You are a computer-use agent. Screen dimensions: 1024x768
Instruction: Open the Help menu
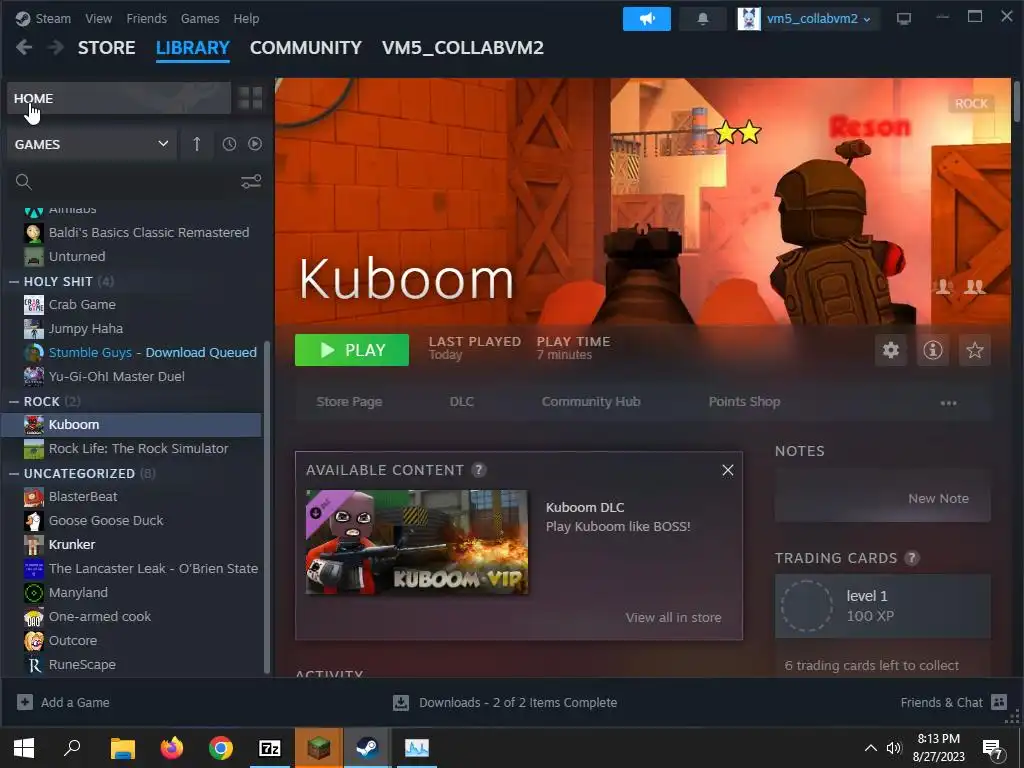pos(246,18)
